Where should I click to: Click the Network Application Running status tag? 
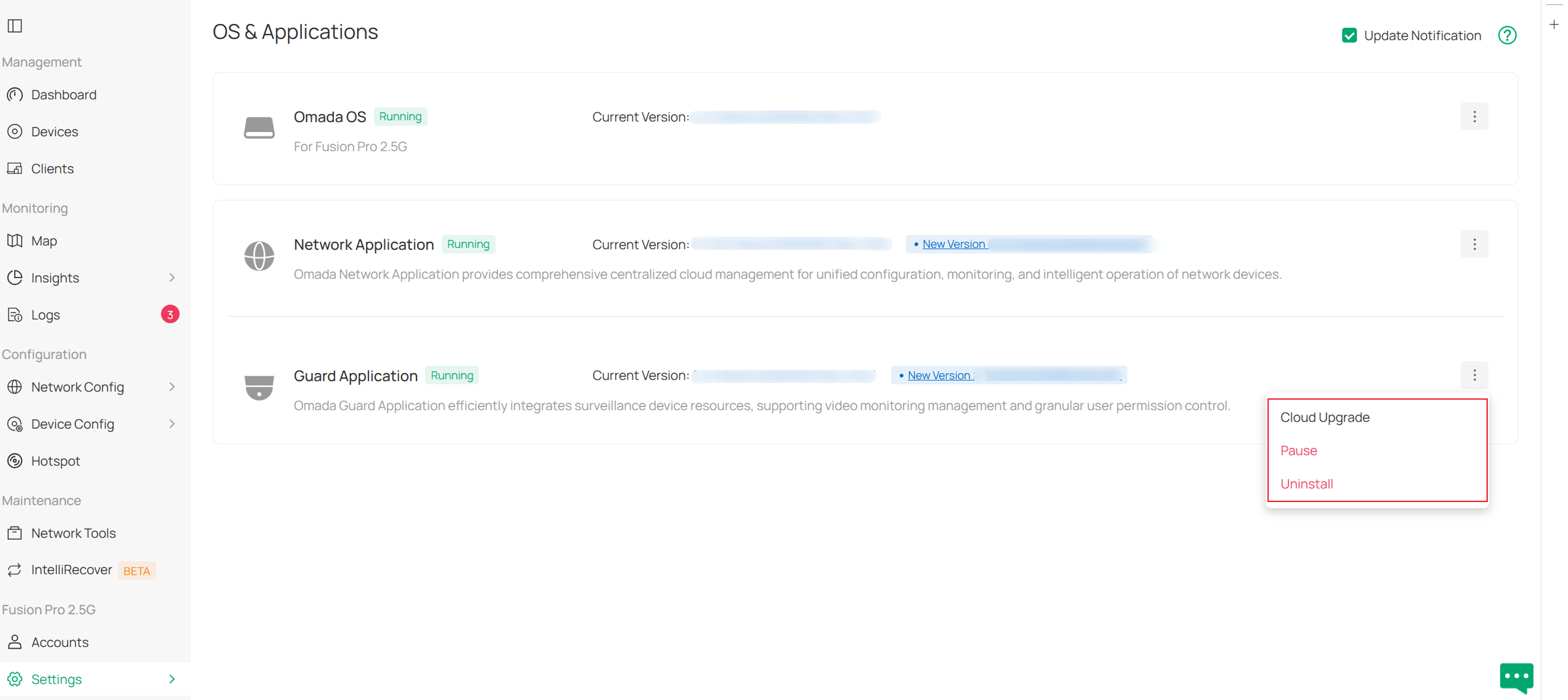click(469, 244)
